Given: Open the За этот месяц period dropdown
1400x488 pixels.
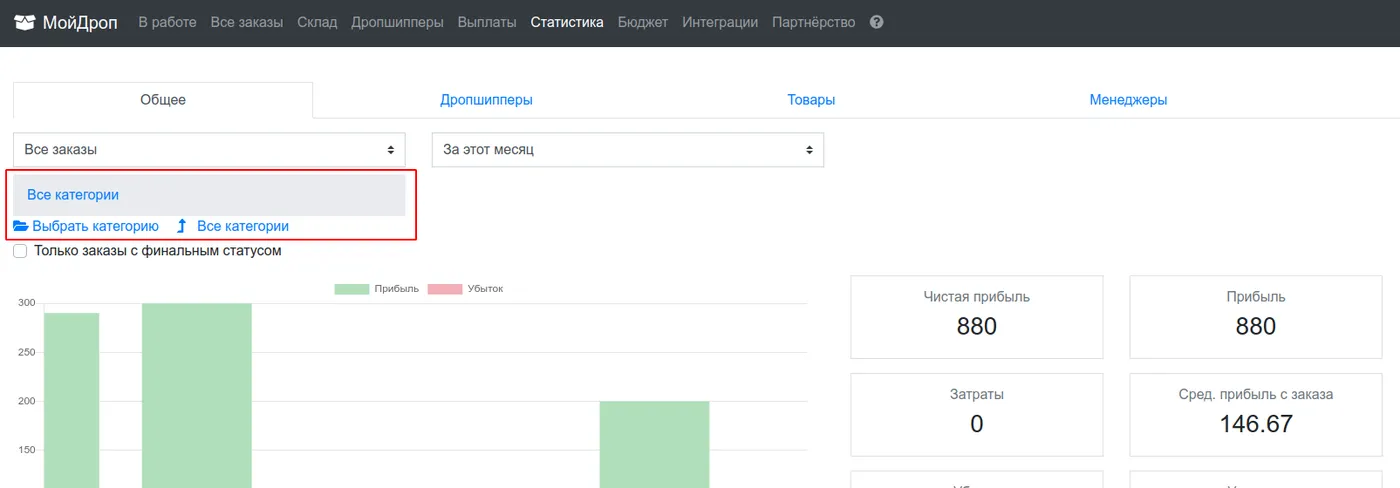Looking at the screenshot, I should point(628,150).
